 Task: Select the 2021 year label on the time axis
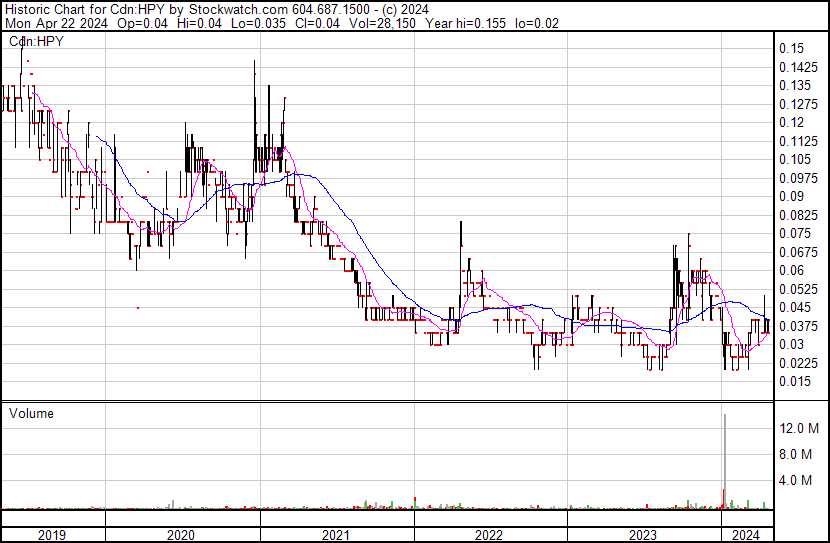(x=337, y=535)
